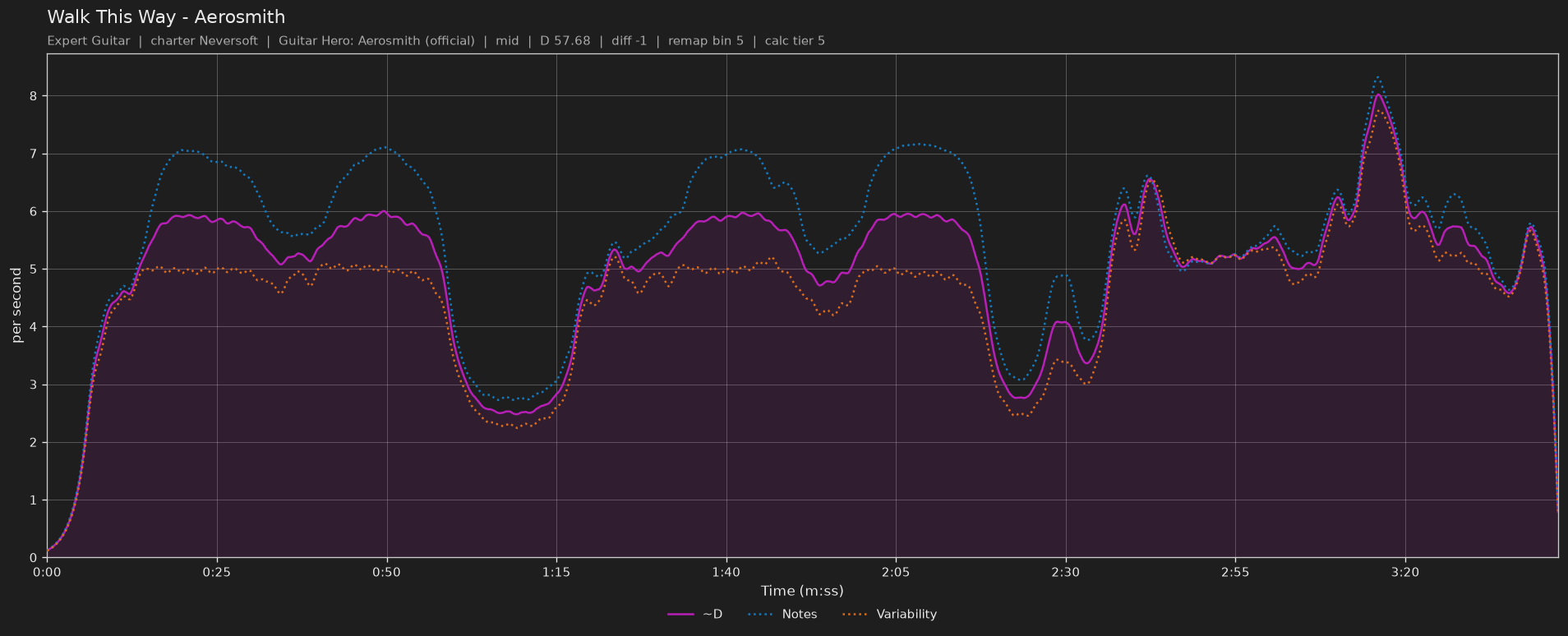
Task: Click the 0:00 x-axis tick label
Action: click(x=47, y=572)
